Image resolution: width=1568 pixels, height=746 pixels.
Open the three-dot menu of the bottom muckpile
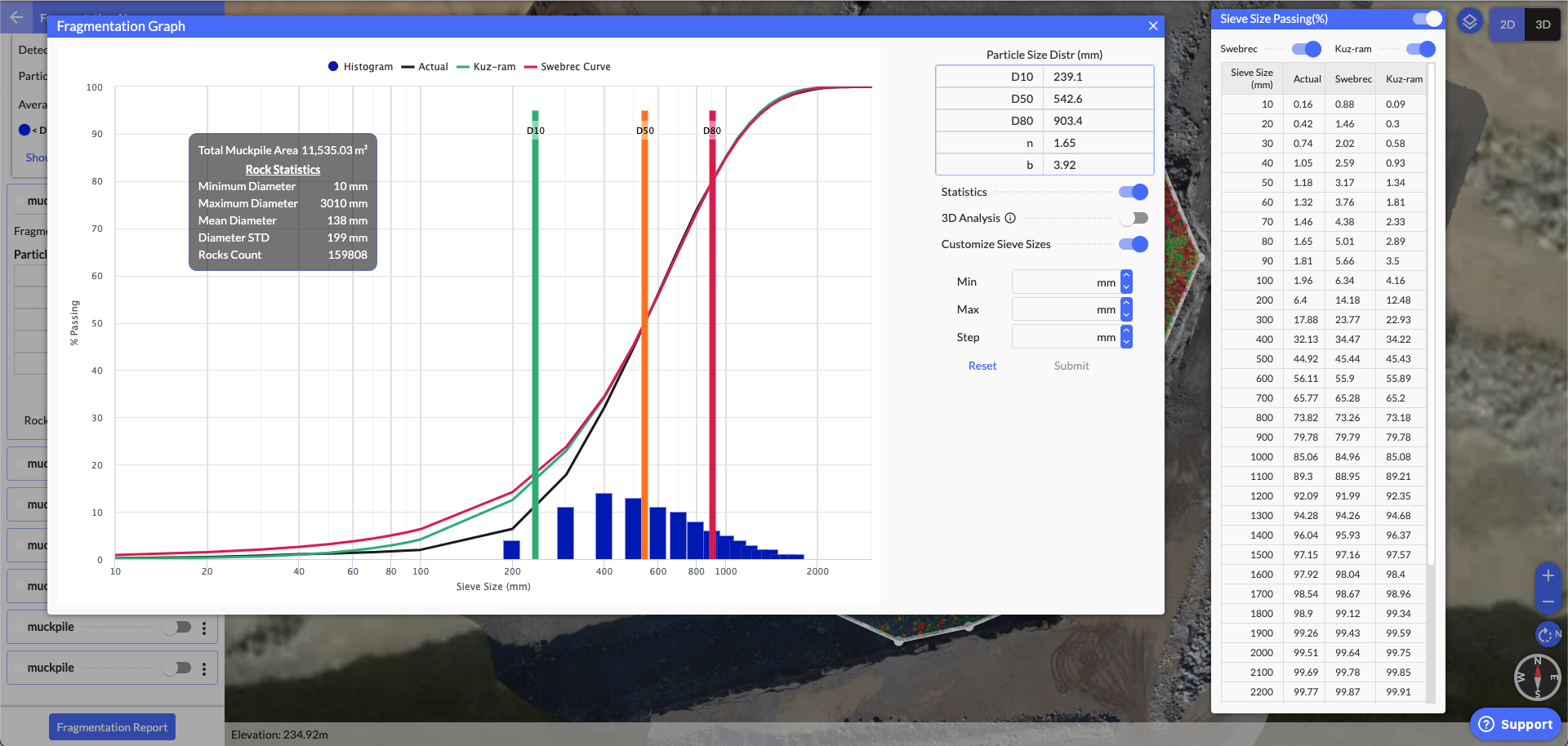point(204,668)
